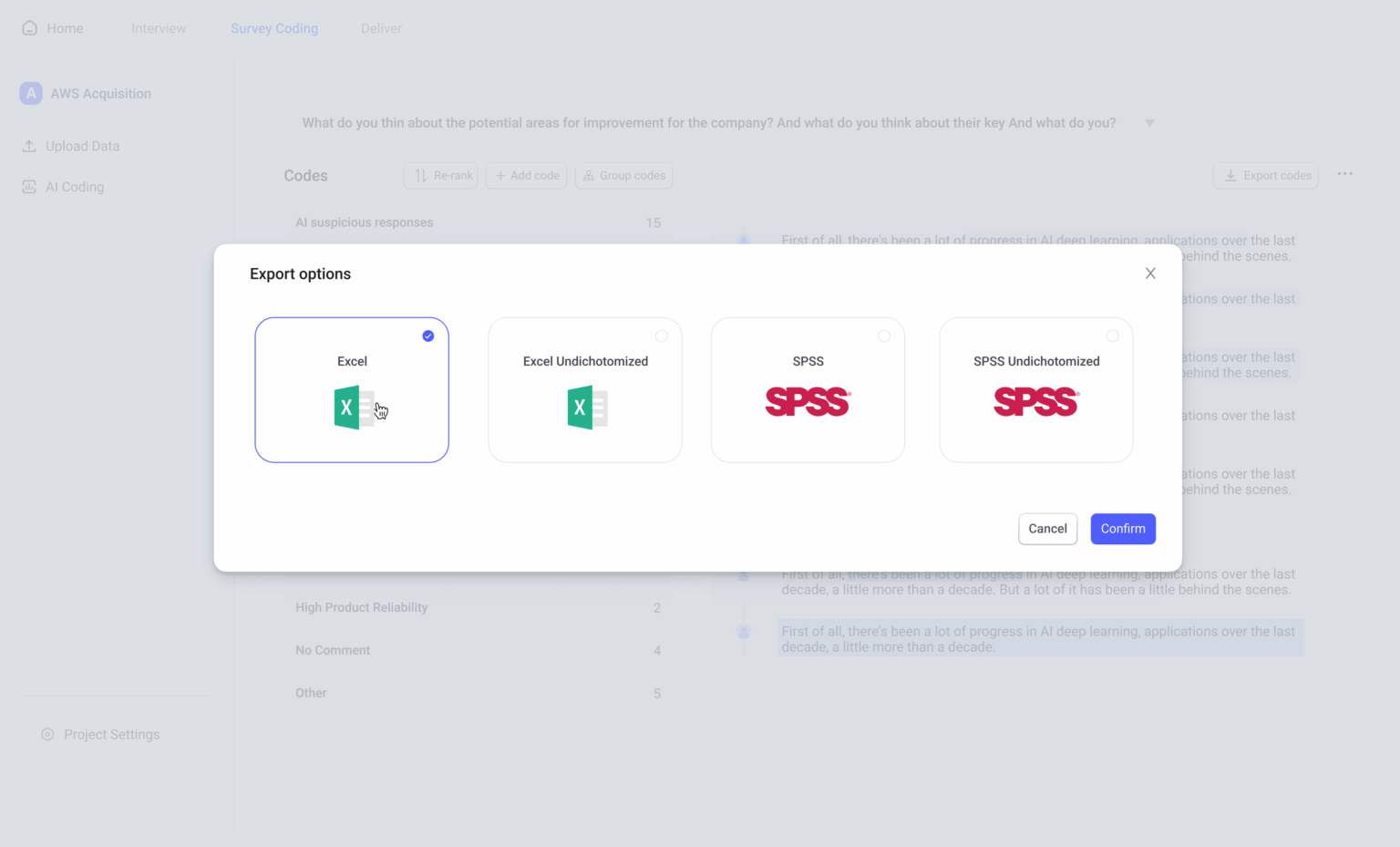This screenshot has width=1400, height=847.
Task: Click the Upload Data icon in the sidebar
Action: (x=29, y=146)
